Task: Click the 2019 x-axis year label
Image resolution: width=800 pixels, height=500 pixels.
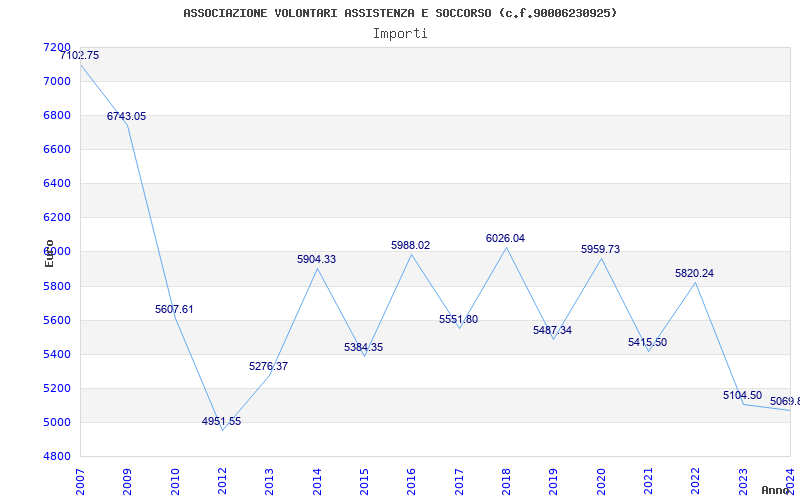Action: (554, 481)
